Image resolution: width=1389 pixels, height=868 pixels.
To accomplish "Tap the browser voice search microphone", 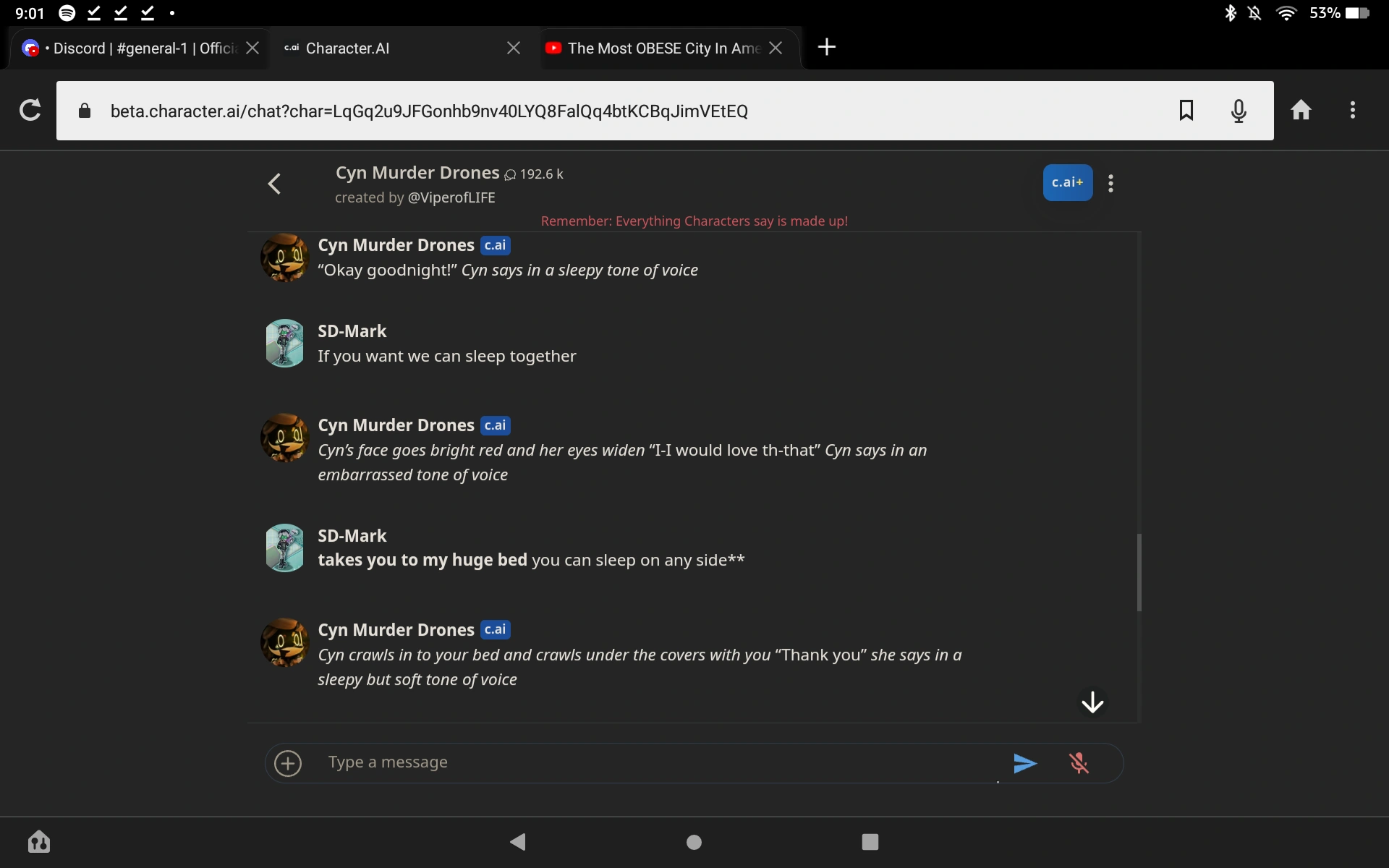I will [x=1239, y=111].
